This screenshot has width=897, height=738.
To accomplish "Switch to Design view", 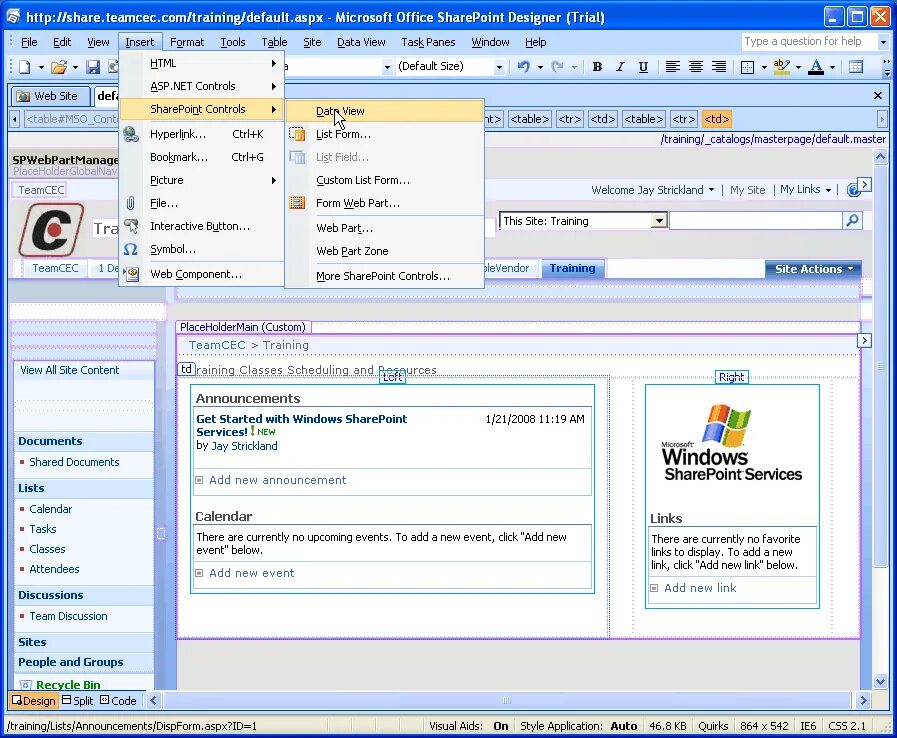I will pos(34,701).
